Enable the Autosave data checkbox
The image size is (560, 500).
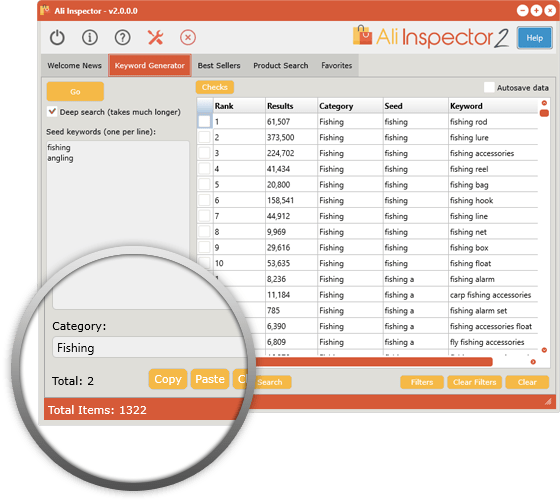[x=489, y=87]
